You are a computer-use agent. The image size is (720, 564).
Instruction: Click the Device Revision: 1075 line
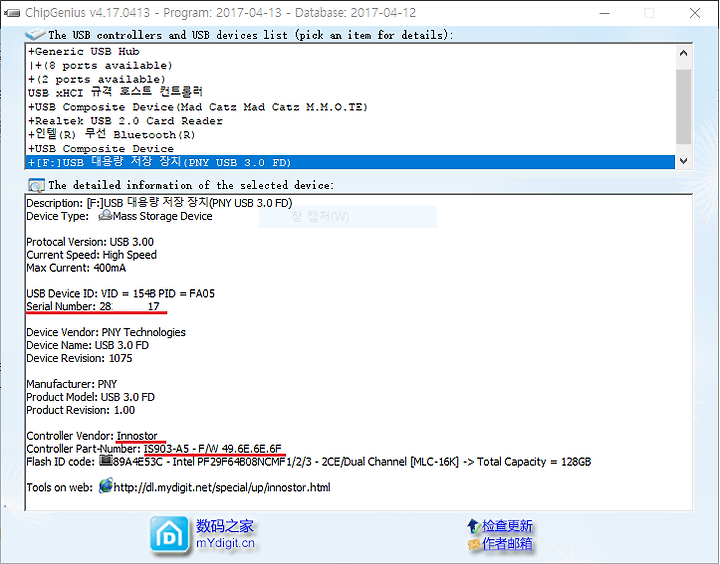[x=79, y=358]
